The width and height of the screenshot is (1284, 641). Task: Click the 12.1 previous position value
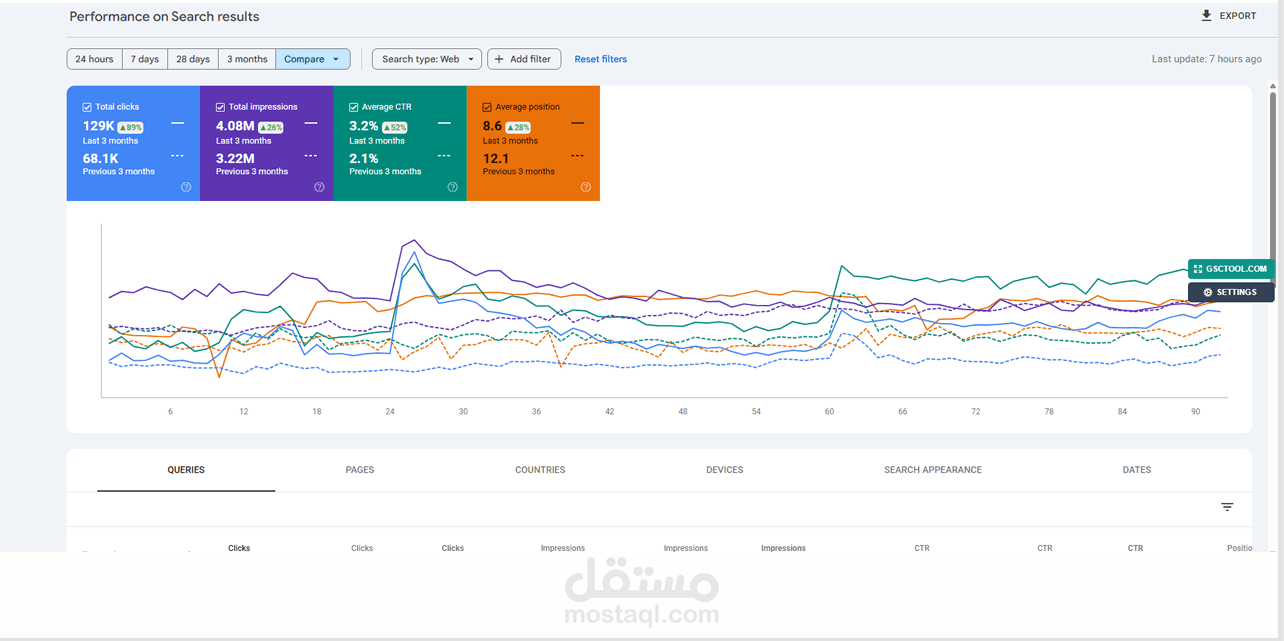point(496,158)
